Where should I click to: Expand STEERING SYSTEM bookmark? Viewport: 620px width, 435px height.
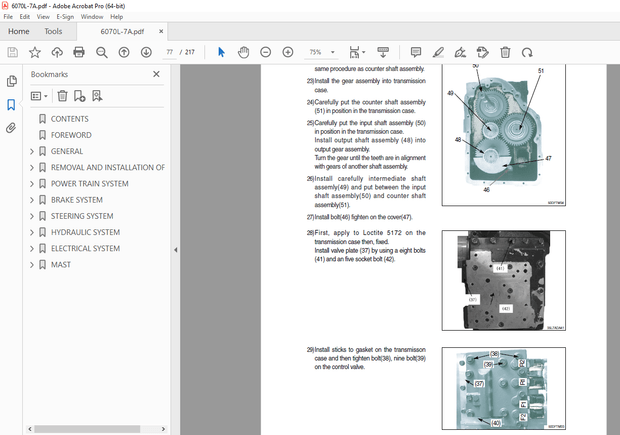[x=32, y=216]
